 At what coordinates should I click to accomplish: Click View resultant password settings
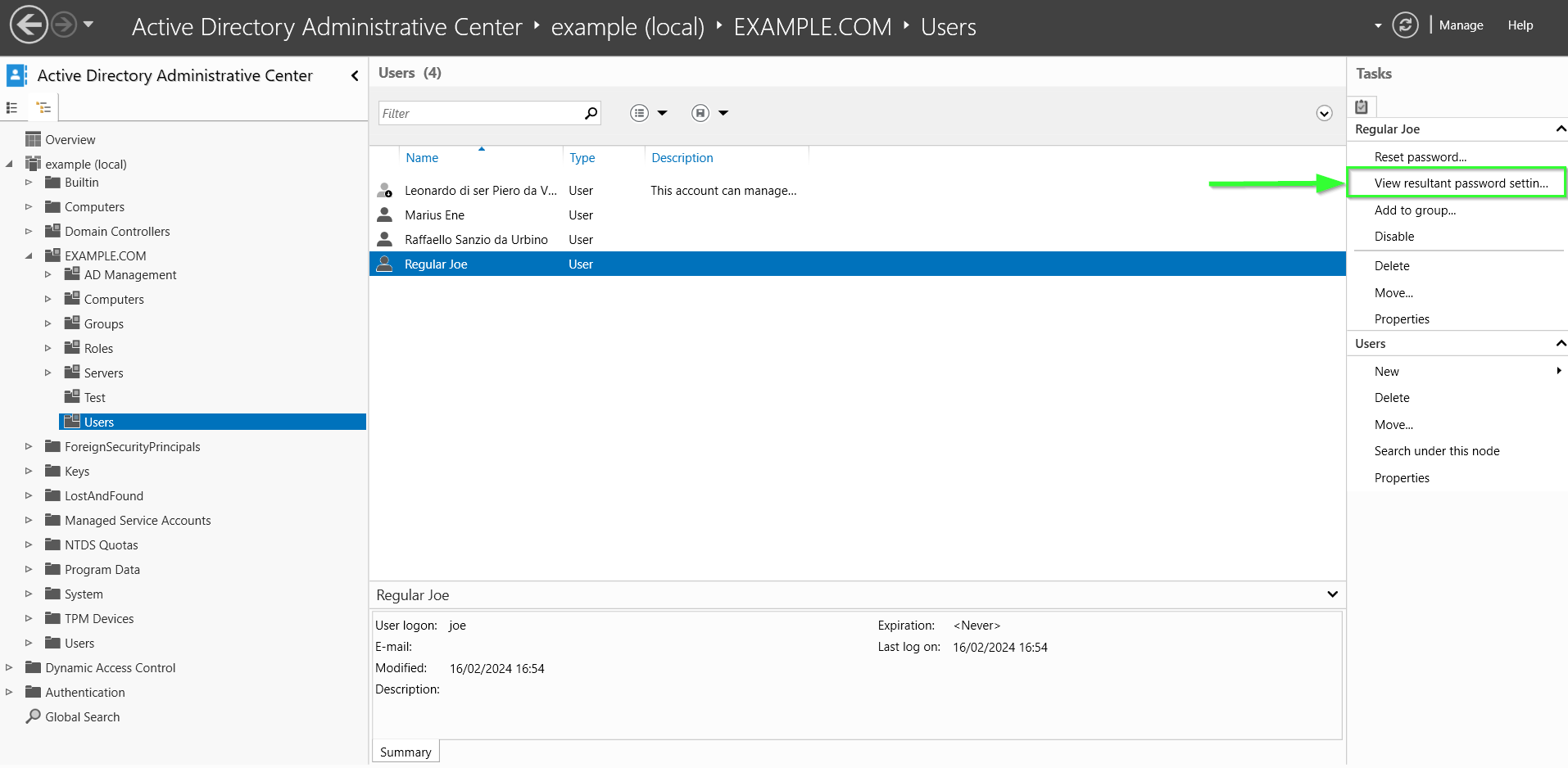pos(1461,183)
